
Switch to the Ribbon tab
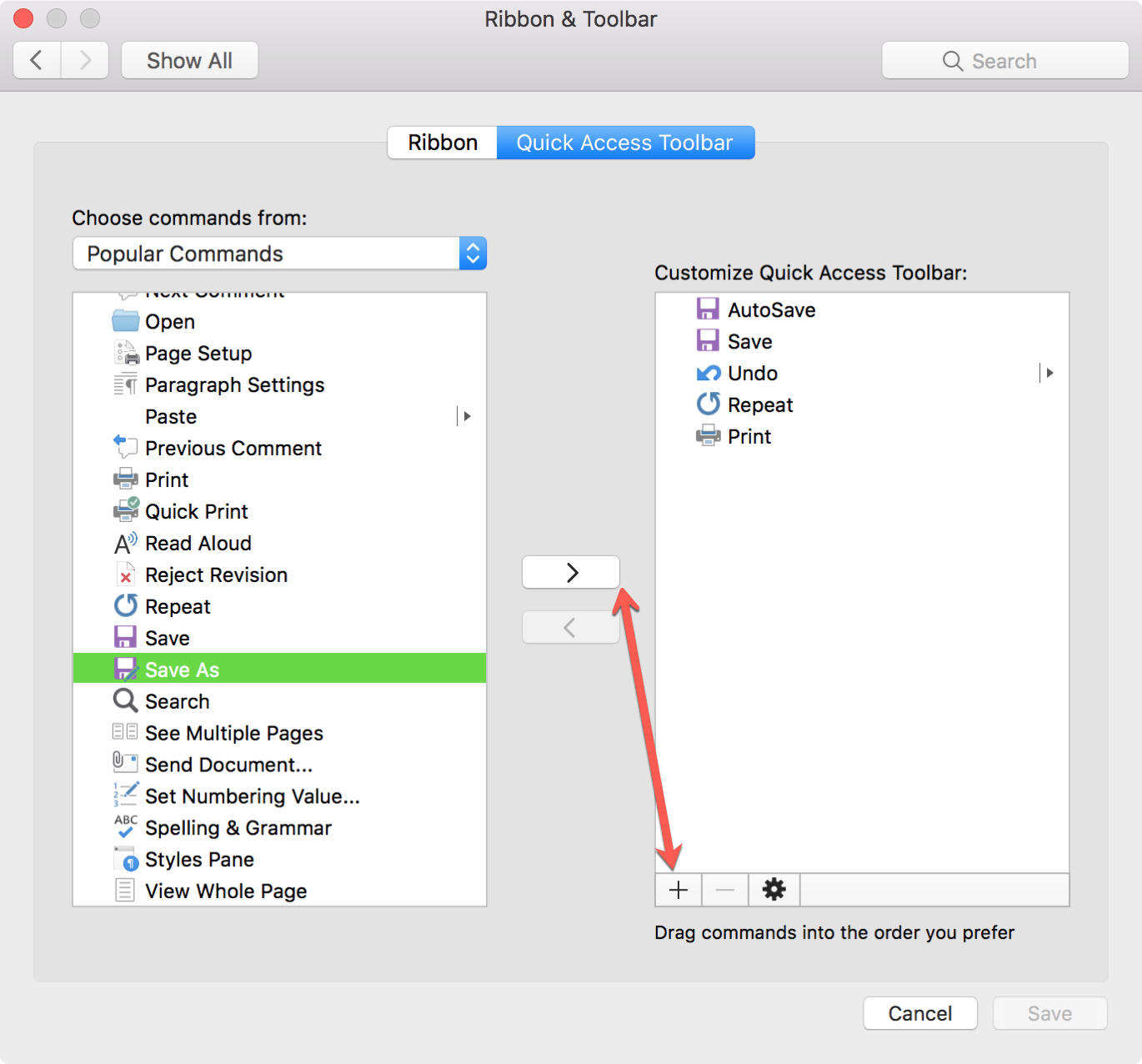coord(443,143)
